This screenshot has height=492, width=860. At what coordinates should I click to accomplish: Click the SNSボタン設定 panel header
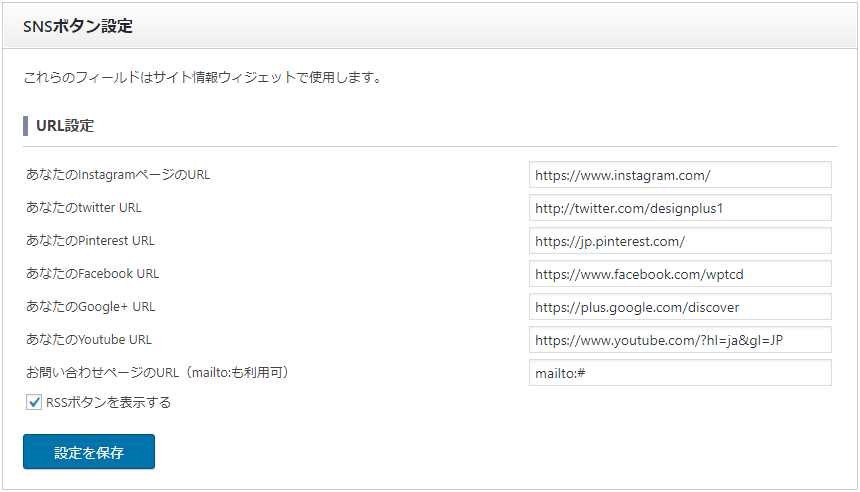(78, 26)
